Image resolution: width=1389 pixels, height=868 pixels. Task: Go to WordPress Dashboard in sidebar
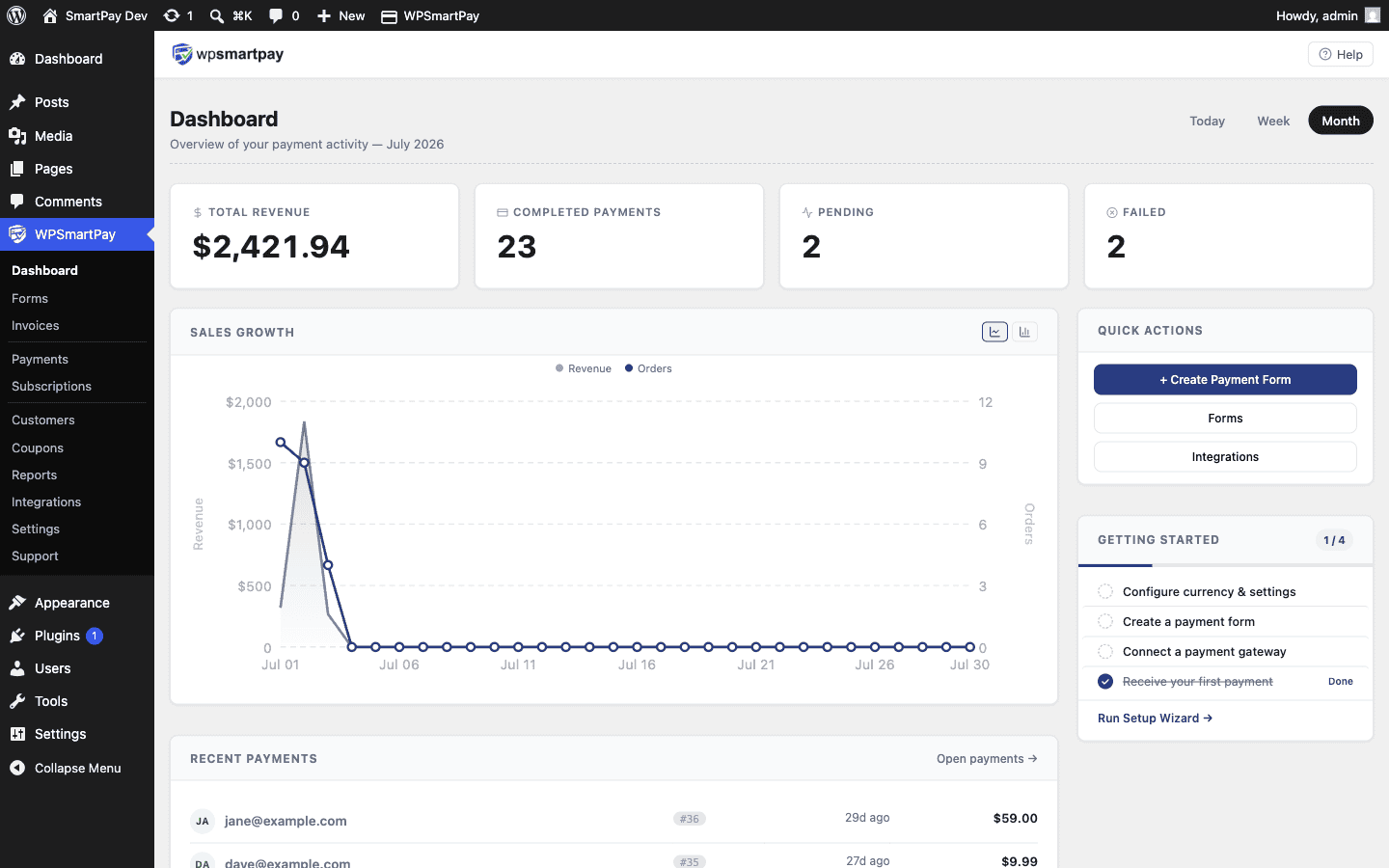pyautogui.click(x=77, y=59)
